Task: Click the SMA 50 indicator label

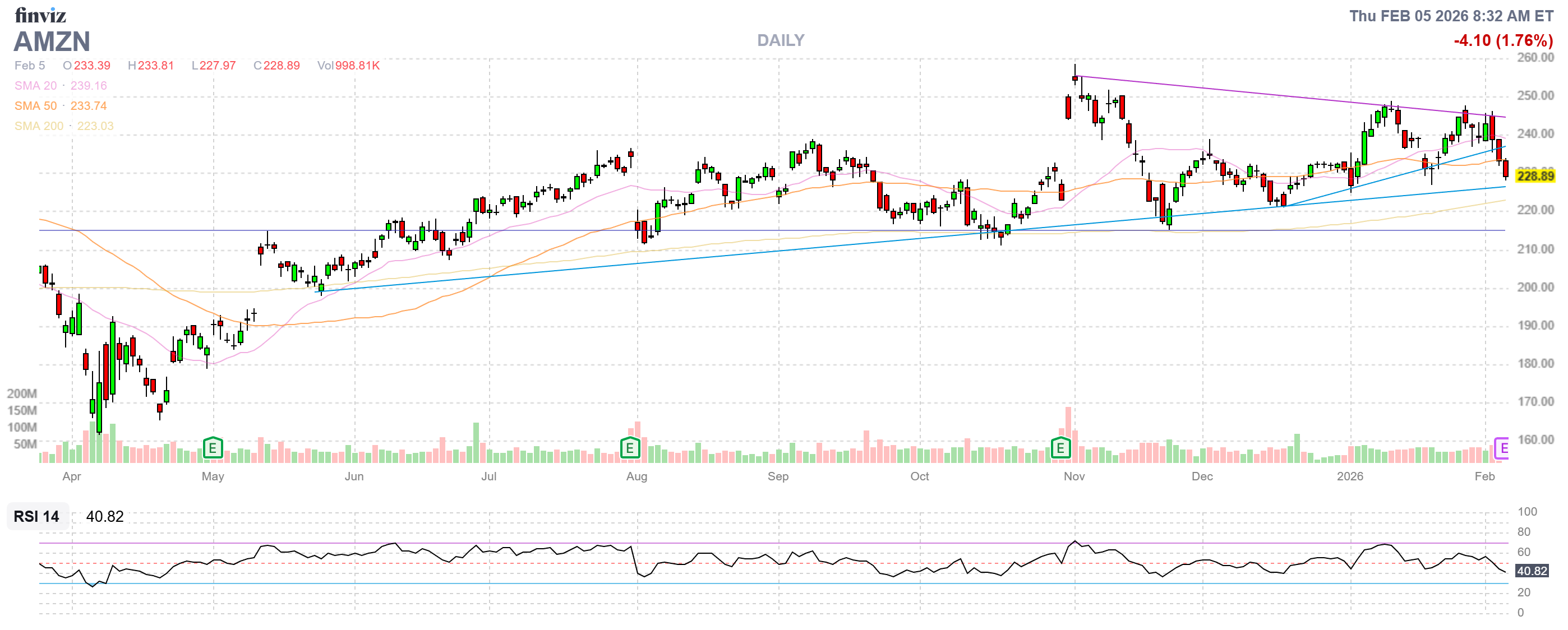Action: click(35, 106)
